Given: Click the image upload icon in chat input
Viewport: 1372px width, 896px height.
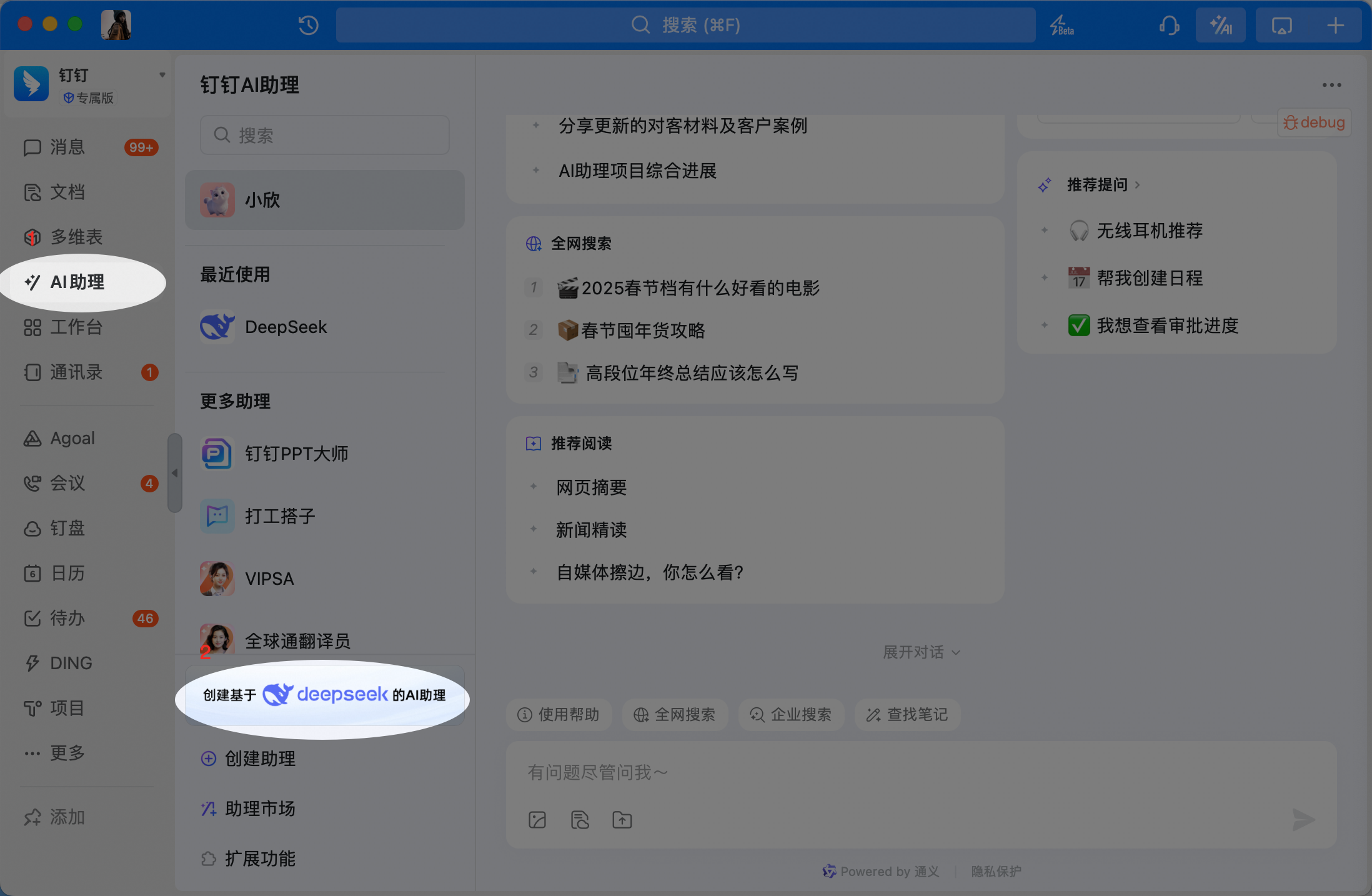Looking at the screenshot, I should (x=537, y=820).
